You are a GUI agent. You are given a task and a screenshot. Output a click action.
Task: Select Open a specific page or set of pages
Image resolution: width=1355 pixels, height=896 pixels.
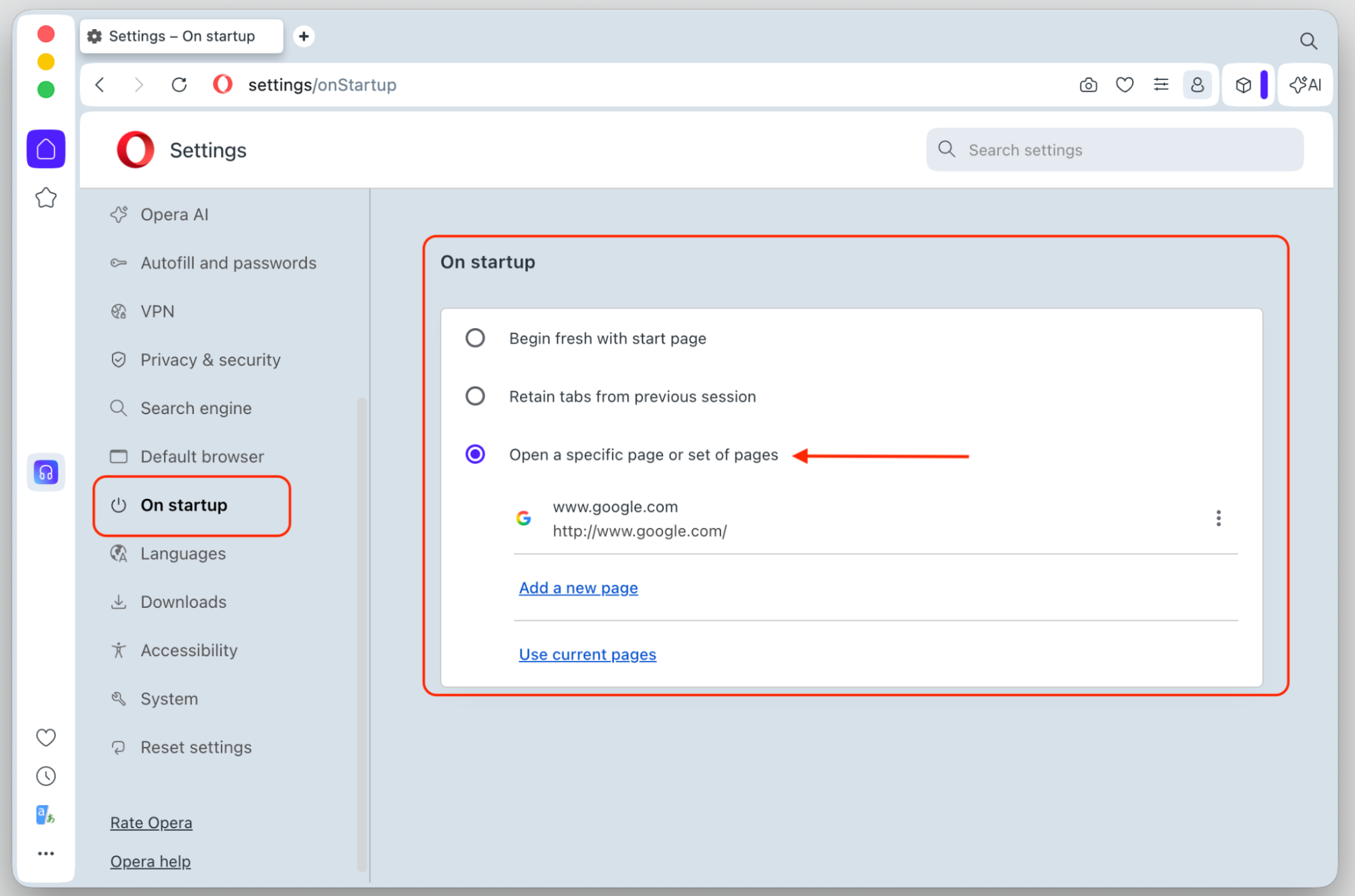475,454
